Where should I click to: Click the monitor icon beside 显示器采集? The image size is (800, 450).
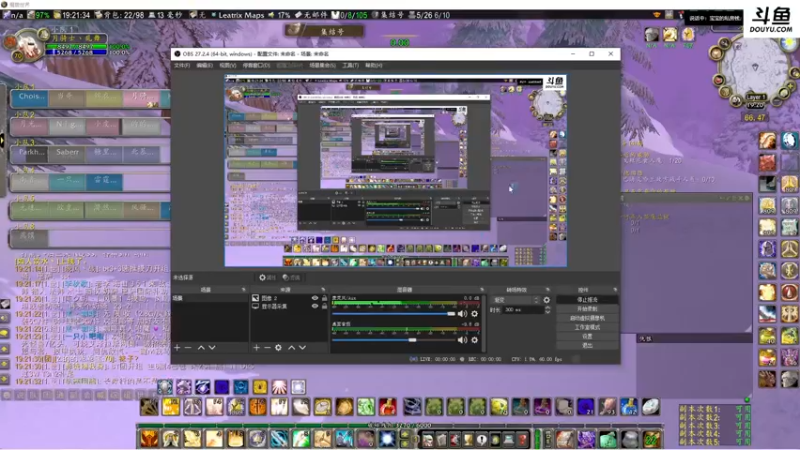(255, 306)
